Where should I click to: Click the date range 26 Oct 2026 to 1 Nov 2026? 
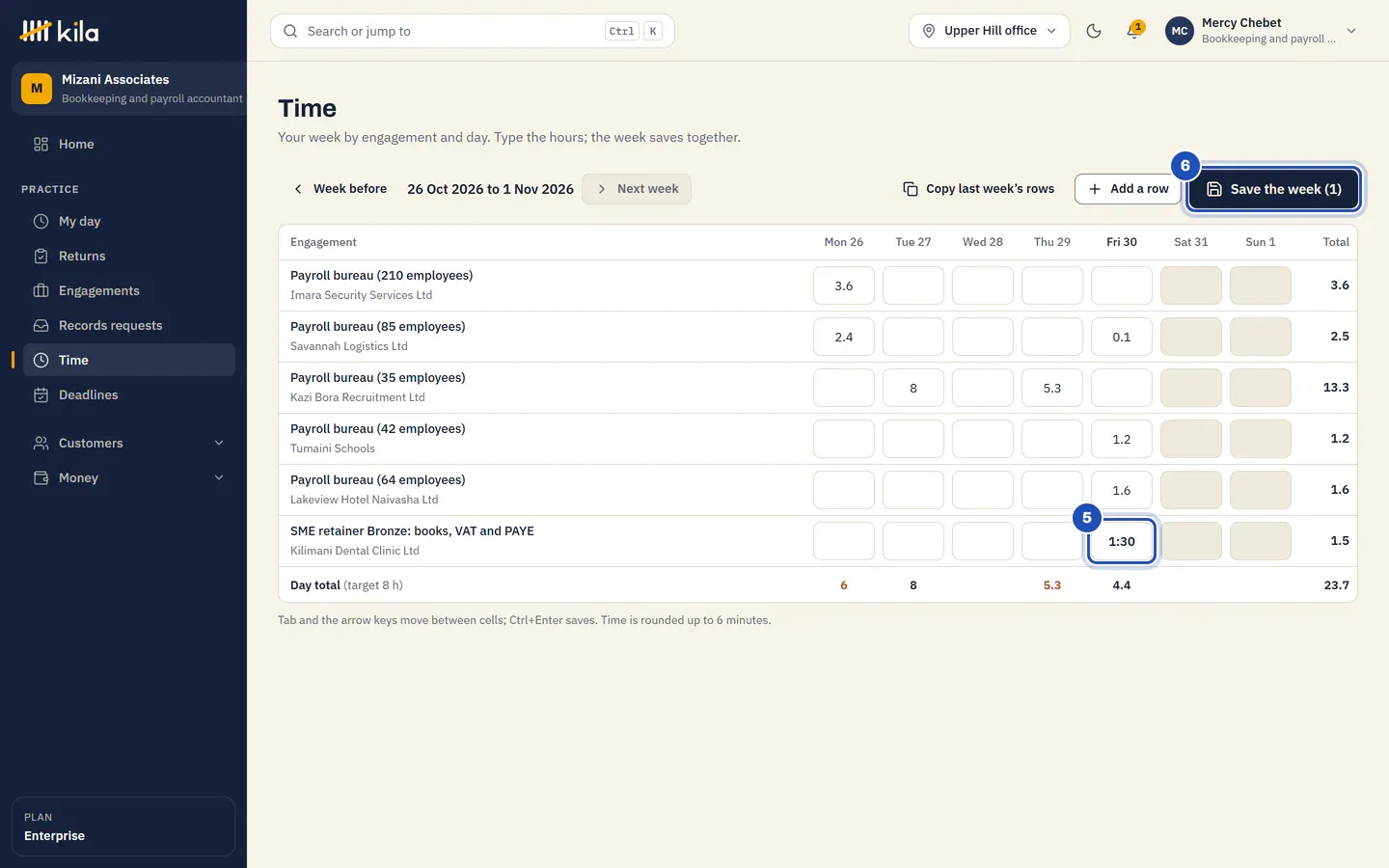(490, 189)
